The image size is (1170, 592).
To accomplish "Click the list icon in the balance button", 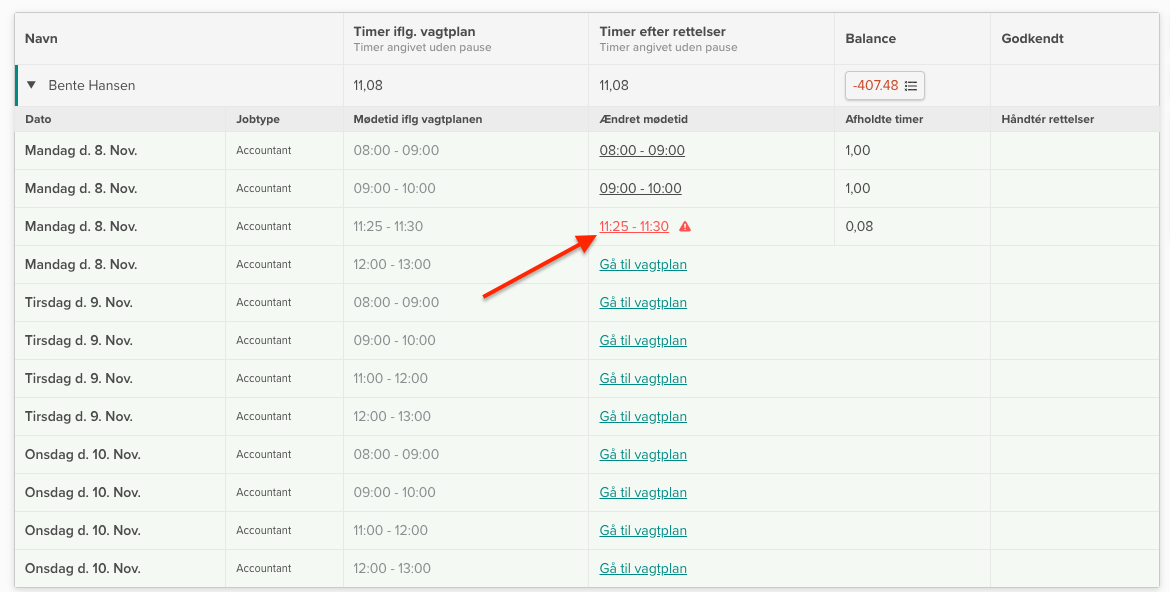I will (x=911, y=86).
